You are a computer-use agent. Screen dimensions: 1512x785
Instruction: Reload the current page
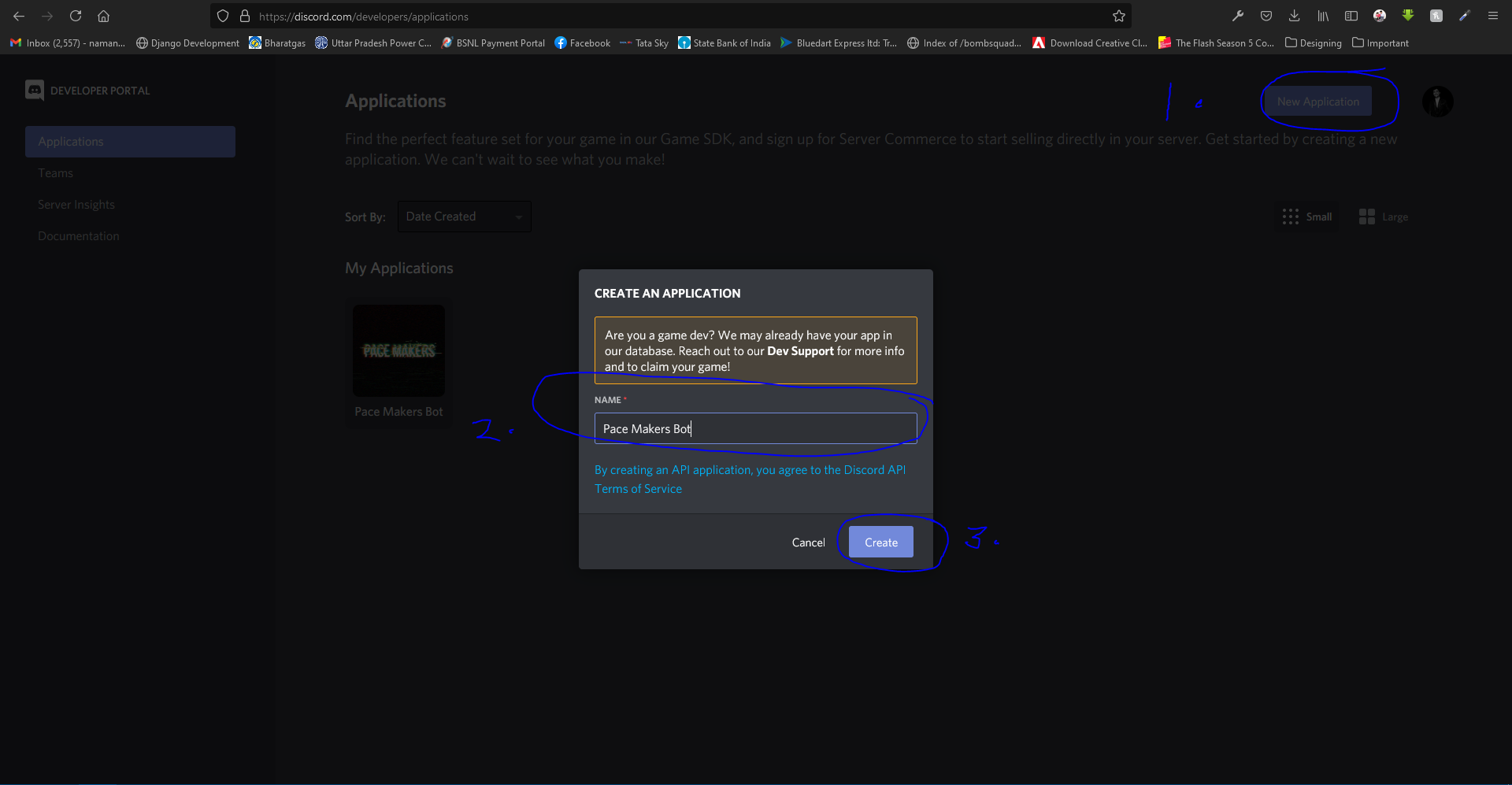point(76,16)
